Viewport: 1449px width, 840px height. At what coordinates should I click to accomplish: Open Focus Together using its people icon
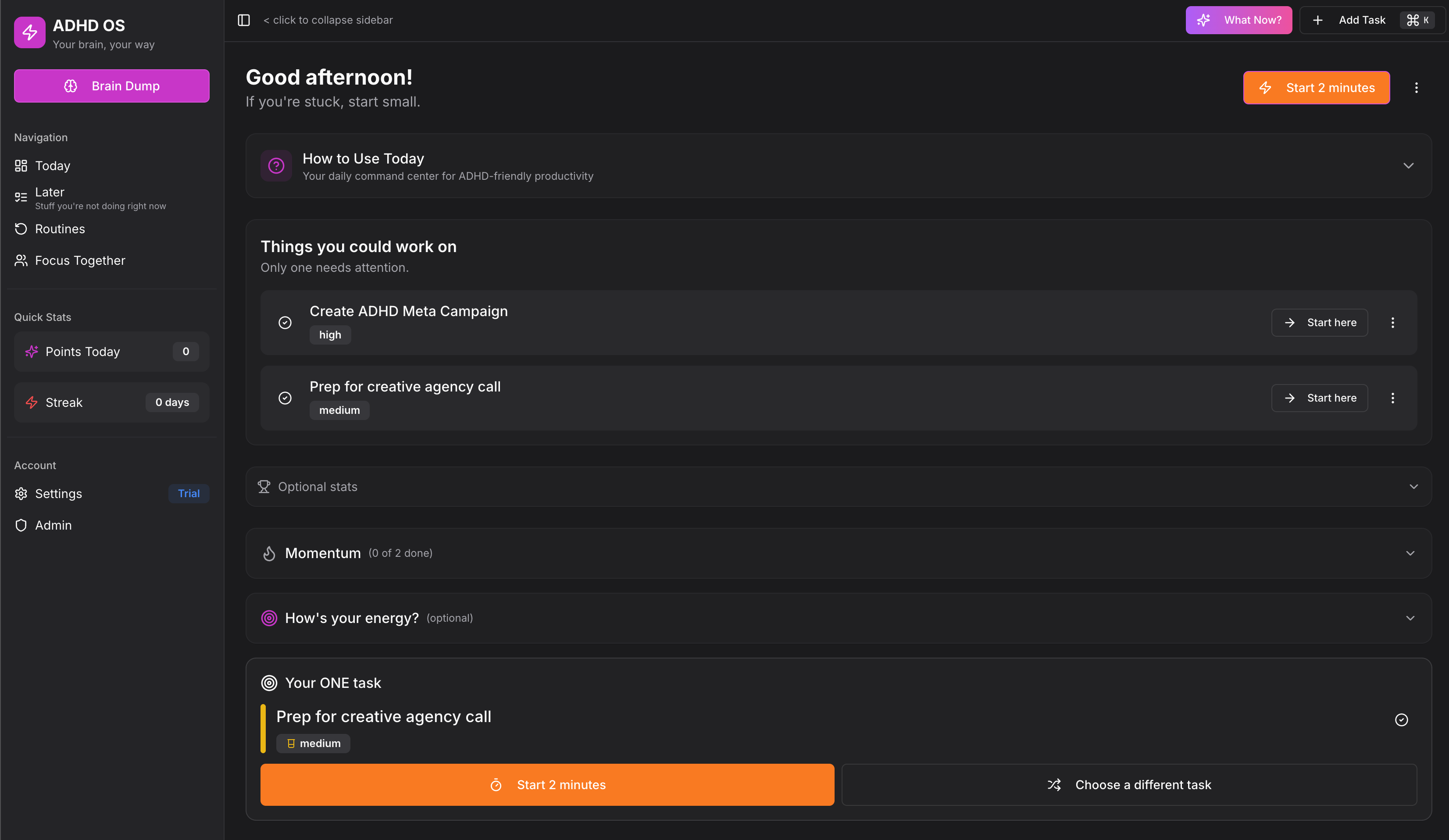click(21, 260)
